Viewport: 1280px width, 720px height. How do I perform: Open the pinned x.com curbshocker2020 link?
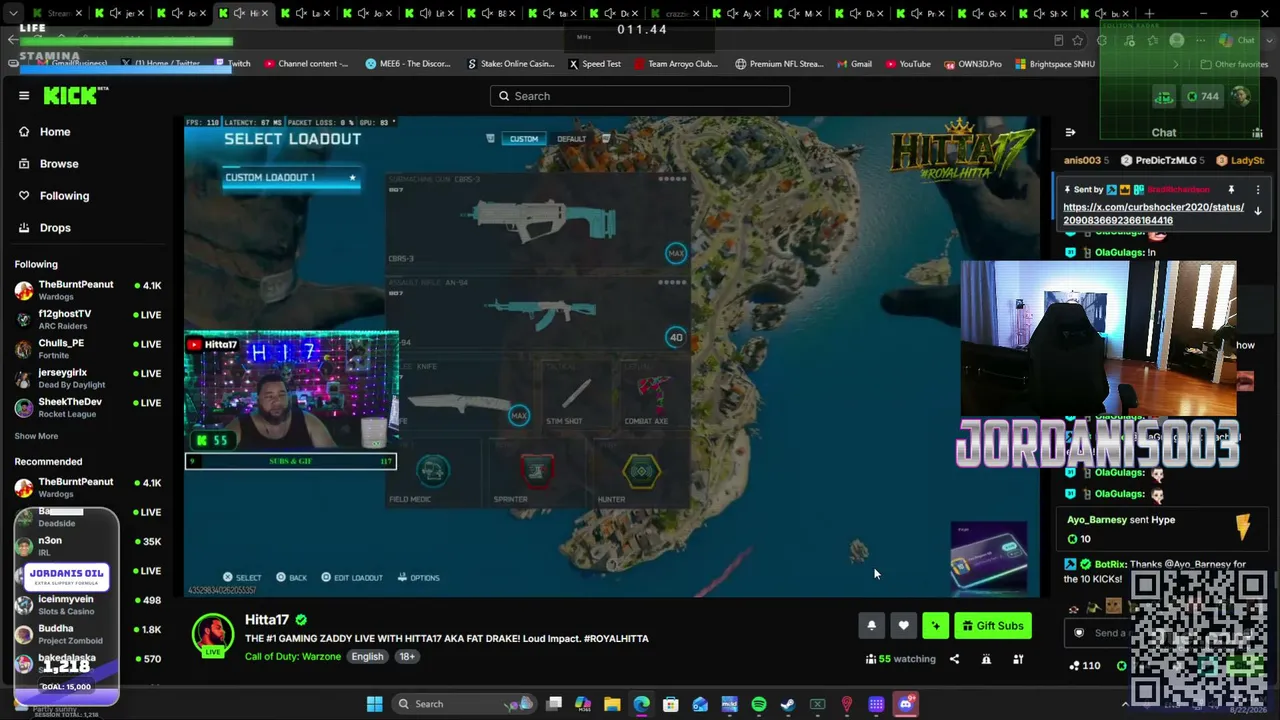coord(1153,214)
